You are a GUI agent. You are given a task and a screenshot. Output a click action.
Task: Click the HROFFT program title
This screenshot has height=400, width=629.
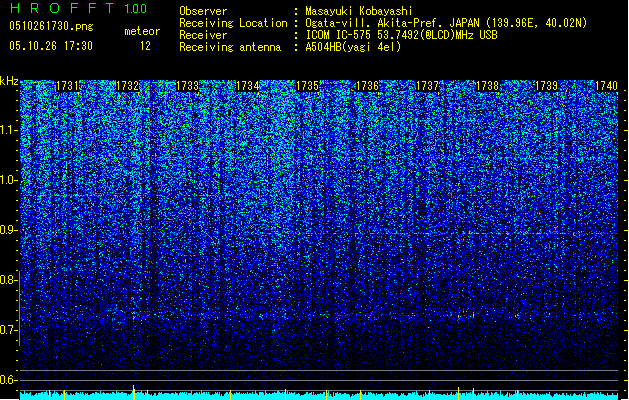pos(62,8)
